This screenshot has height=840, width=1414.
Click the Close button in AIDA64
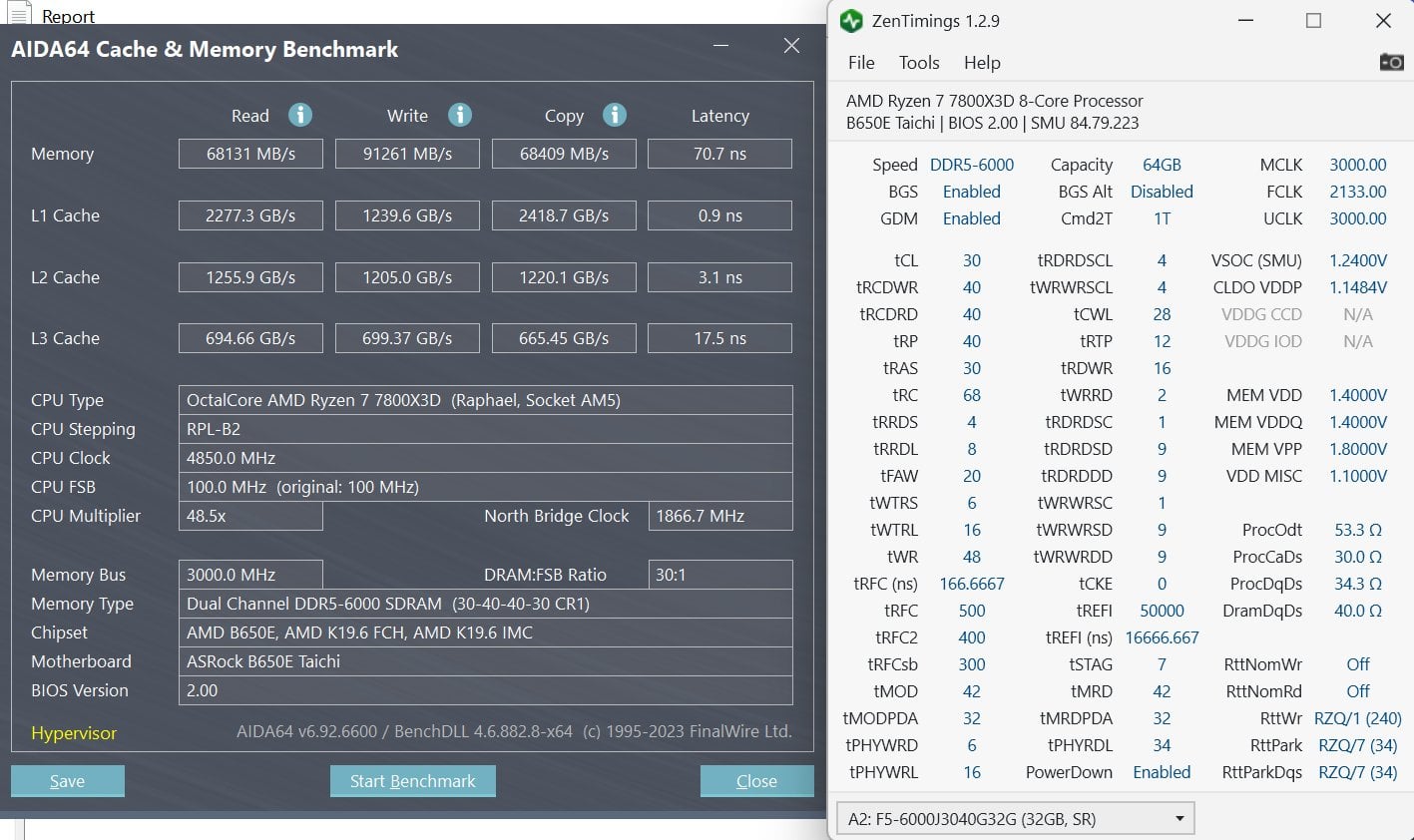coord(756,781)
